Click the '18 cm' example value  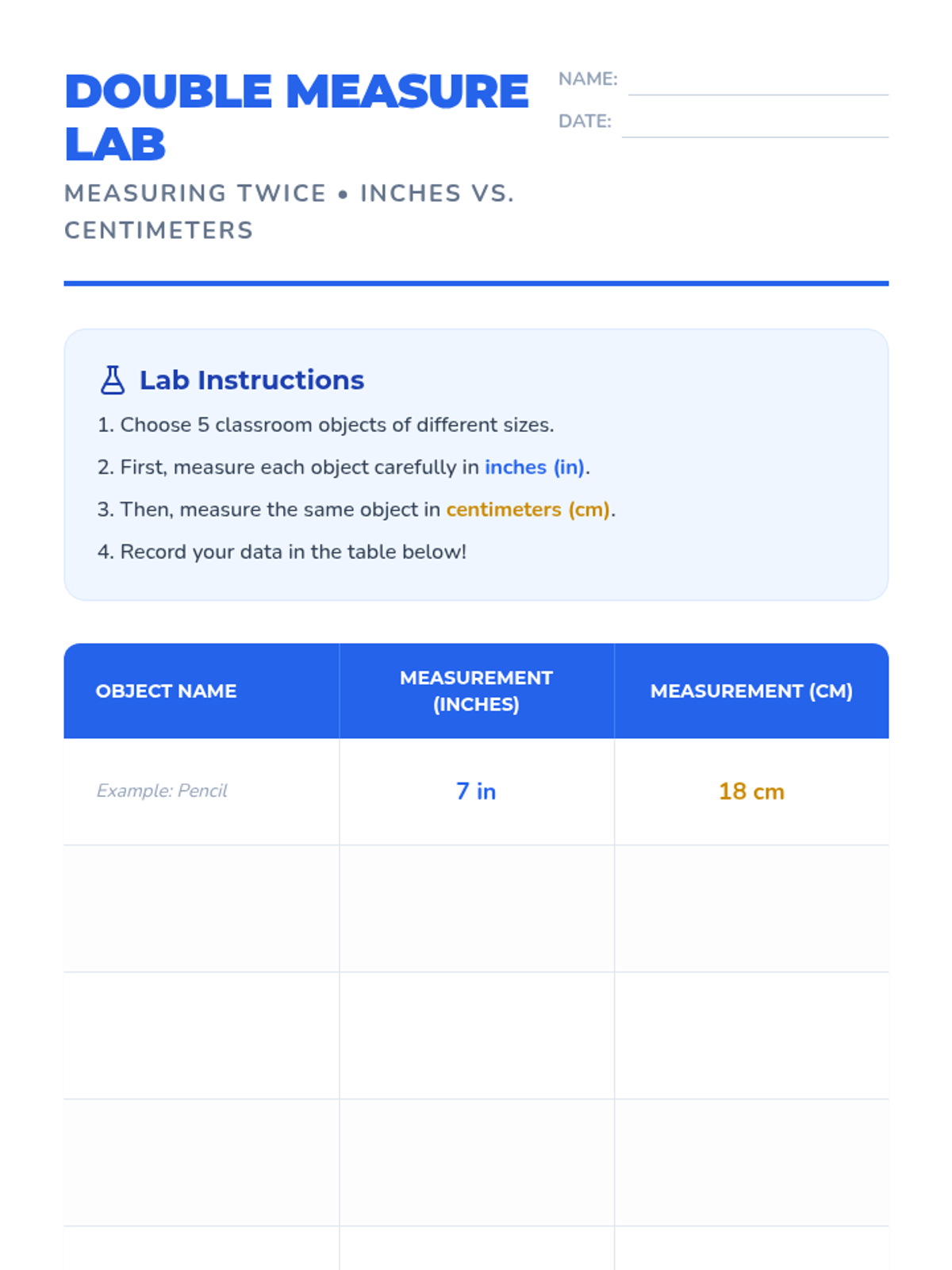[x=751, y=791]
